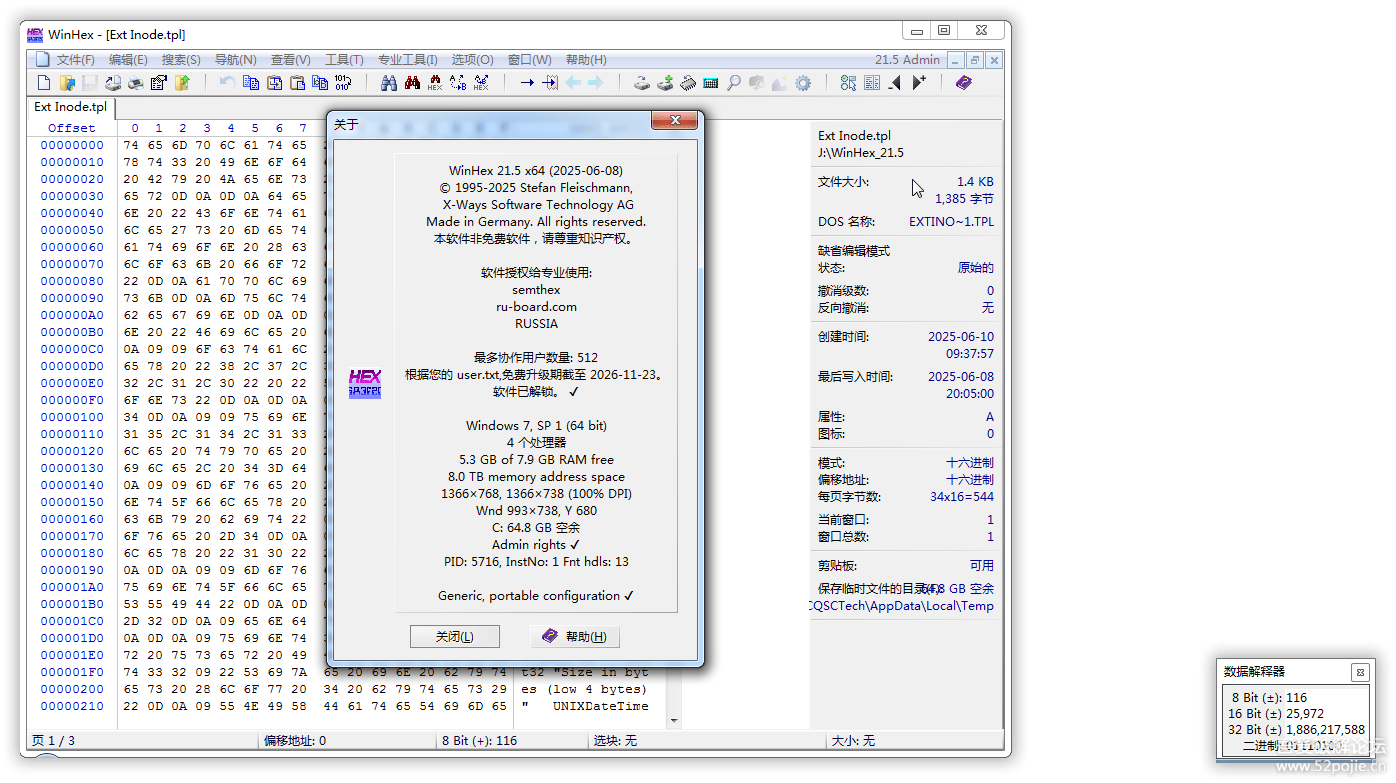
Task: Click the Data Interpreter list toolbar icon
Action: tap(872, 83)
